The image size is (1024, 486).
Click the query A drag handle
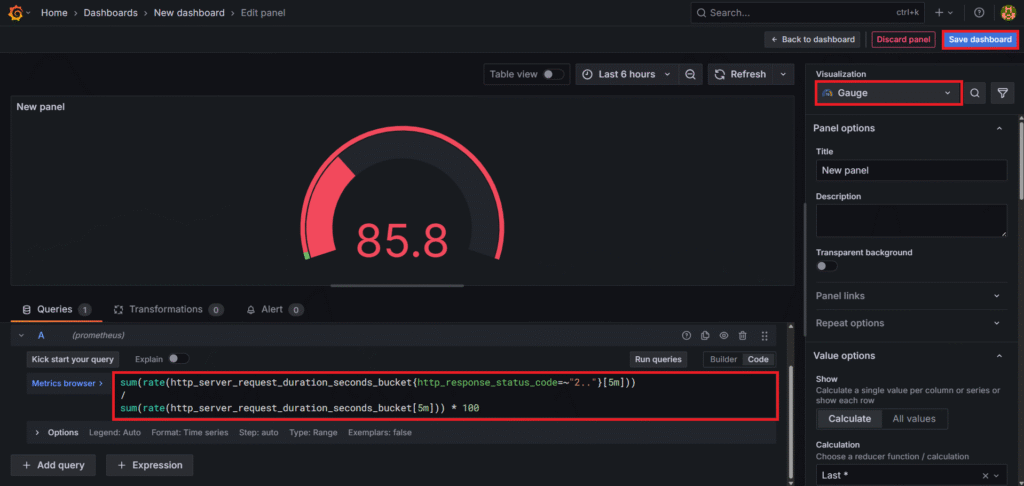(765, 335)
